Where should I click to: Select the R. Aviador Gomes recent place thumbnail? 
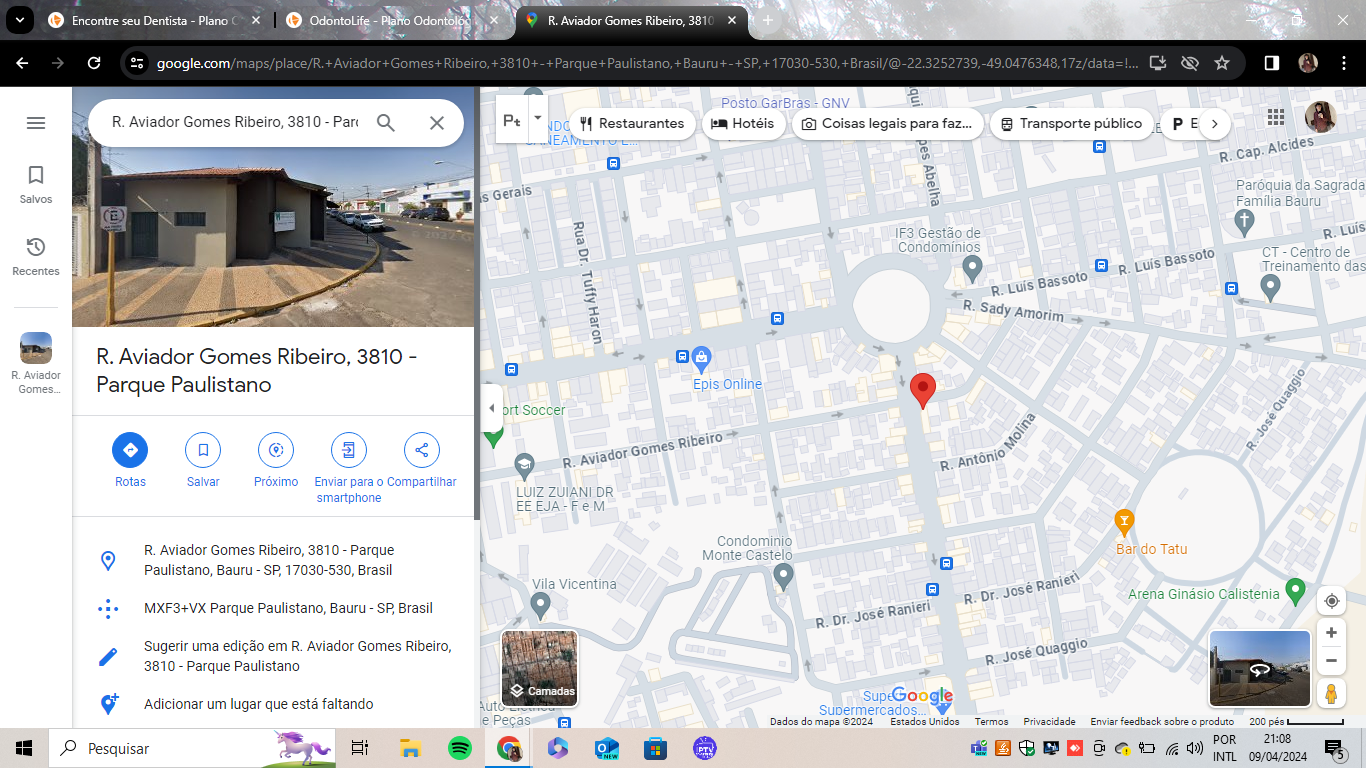pyautogui.click(x=36, y=363)
